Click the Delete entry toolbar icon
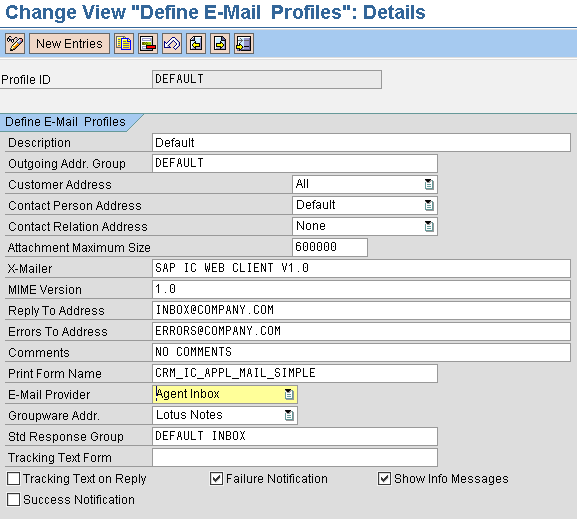Viewport: 577px width, 519px height. tap(148, 44)
